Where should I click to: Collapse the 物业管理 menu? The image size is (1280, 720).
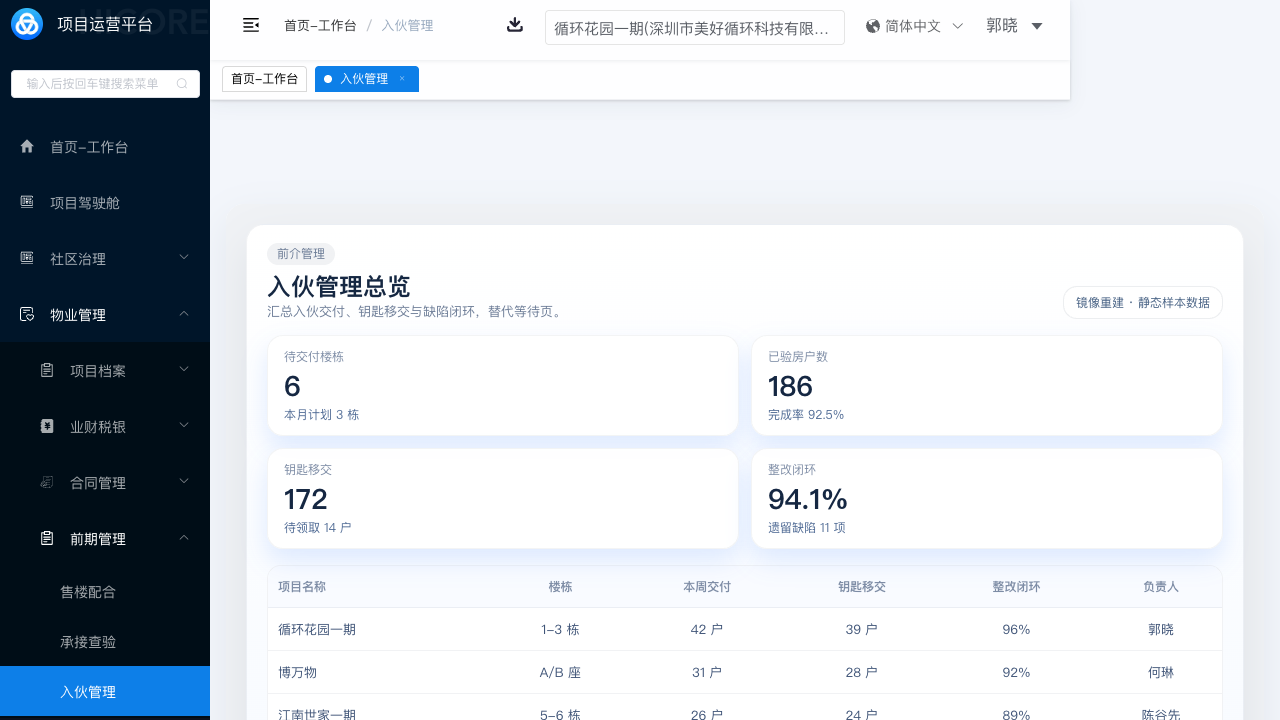184,315
